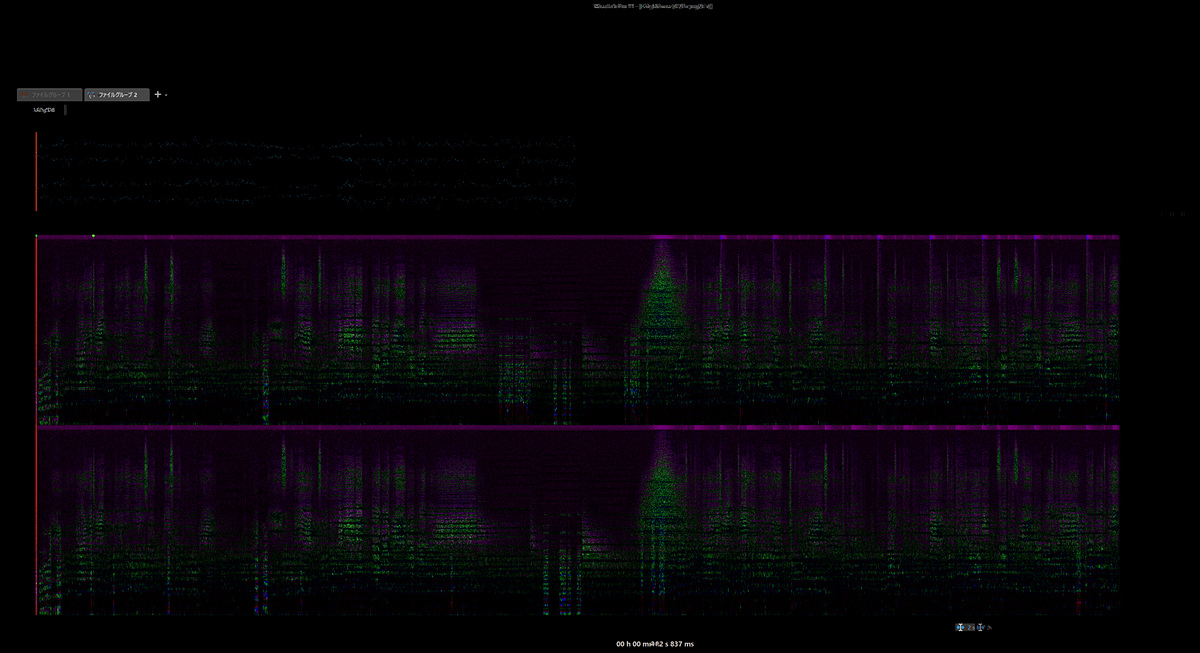
Task: Switch to the ファイルグループ 1 tab
Action: (48, 94)
